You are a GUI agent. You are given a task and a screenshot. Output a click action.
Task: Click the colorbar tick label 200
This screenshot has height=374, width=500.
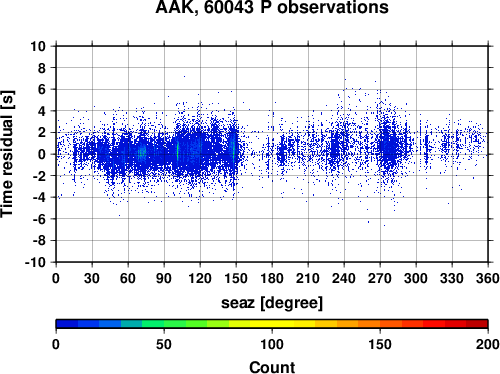(x=487, y=344)
